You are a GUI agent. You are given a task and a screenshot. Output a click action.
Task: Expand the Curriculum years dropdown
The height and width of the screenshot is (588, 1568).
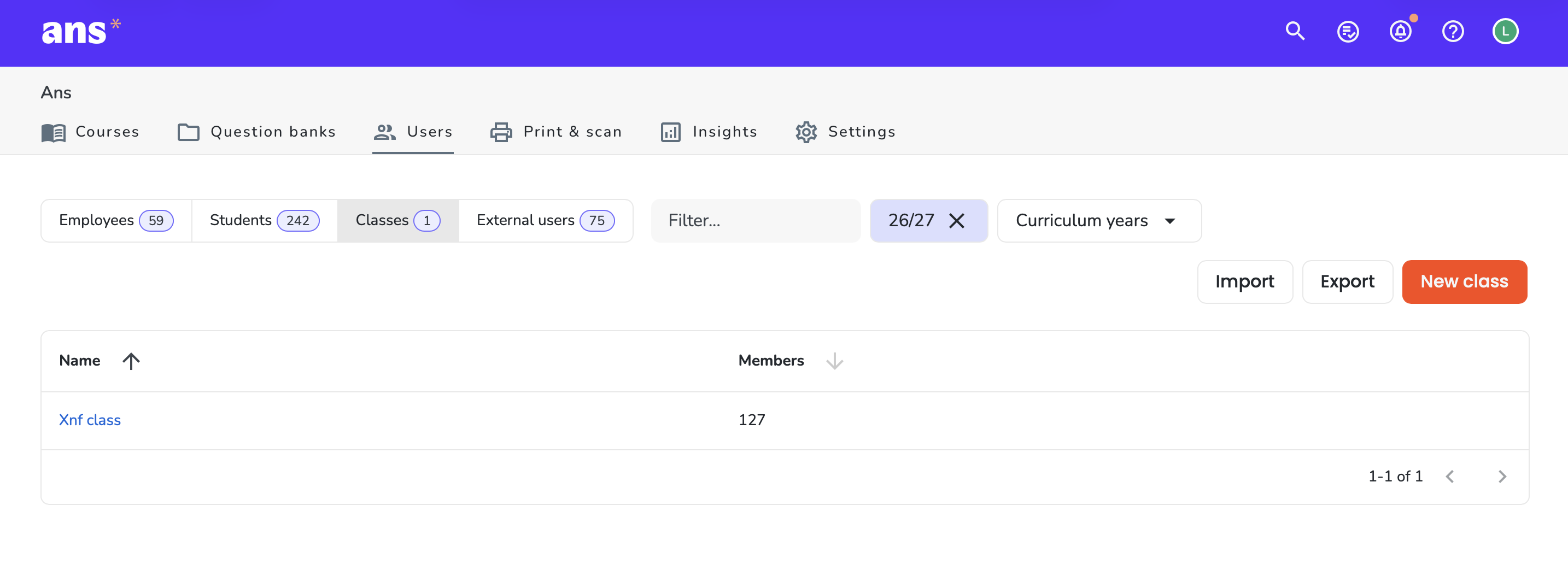(x=1099, y=221)
